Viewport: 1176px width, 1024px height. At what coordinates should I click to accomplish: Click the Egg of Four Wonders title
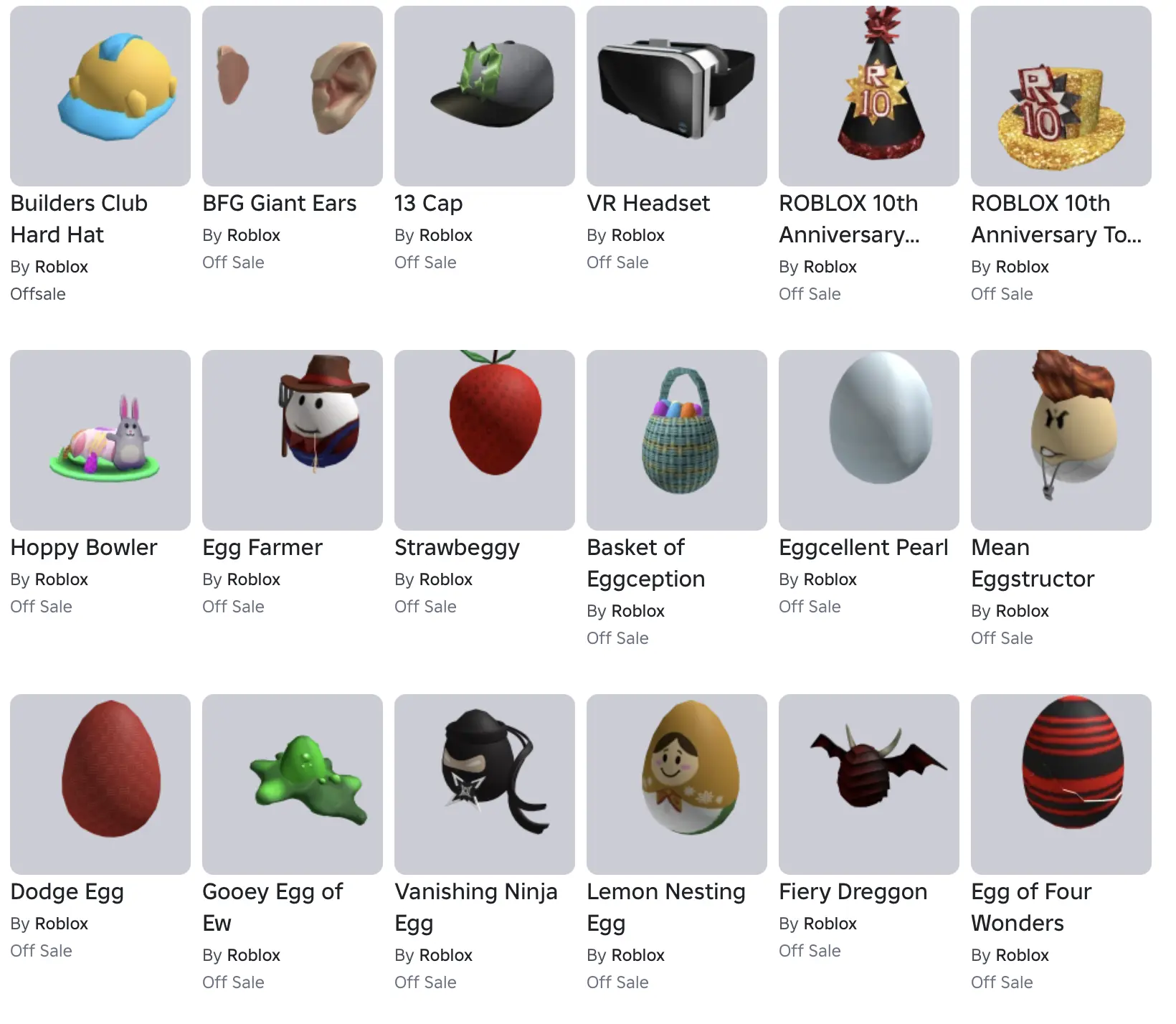pyautogui.click(x=1031, y=907)
